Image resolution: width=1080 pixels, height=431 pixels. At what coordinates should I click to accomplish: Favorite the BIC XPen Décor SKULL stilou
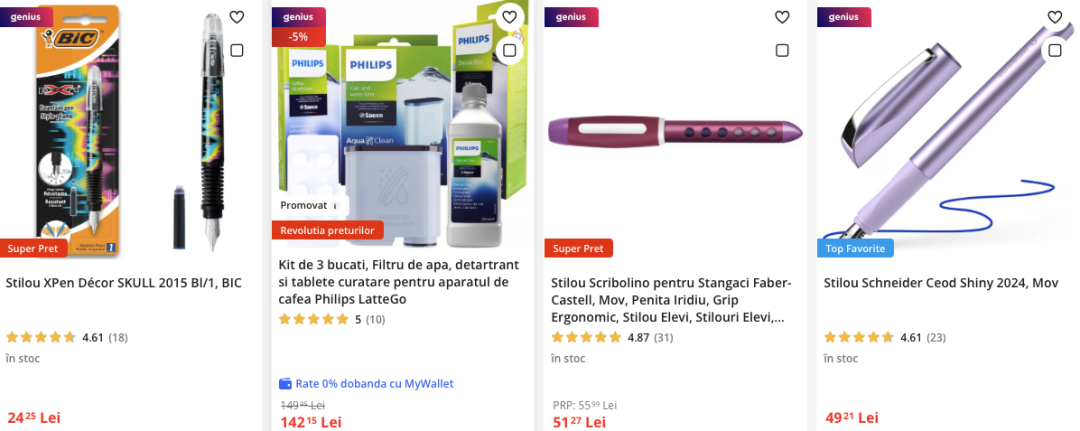point(237,17)
